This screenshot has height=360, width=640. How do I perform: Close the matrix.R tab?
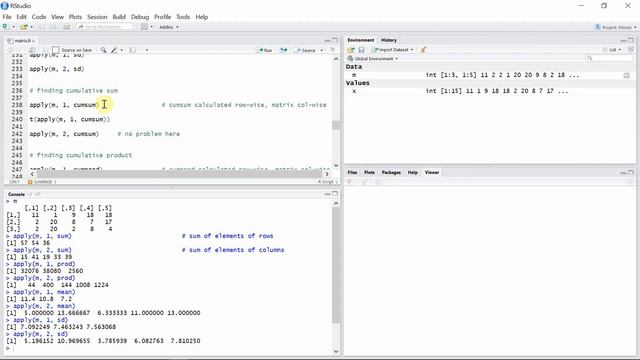pyautogui.click(x=33, y=41)
